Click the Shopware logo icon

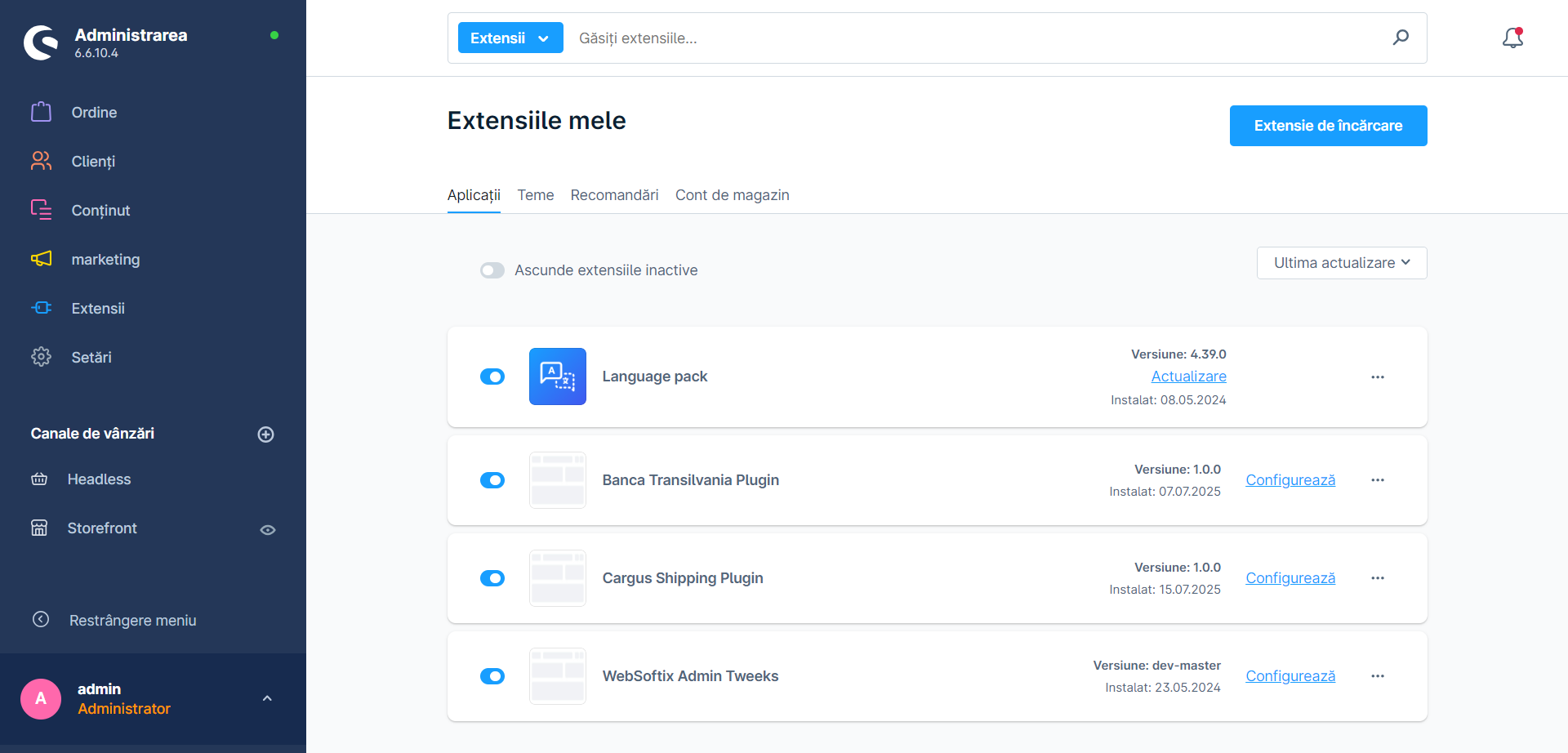[x=41, y=42]
